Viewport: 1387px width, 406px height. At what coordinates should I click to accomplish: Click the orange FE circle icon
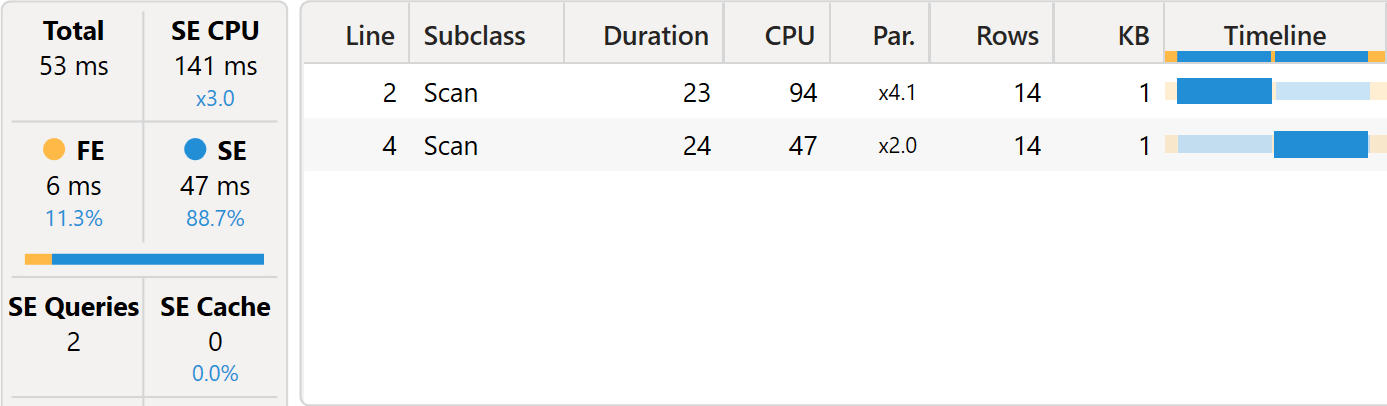(55, 151)
